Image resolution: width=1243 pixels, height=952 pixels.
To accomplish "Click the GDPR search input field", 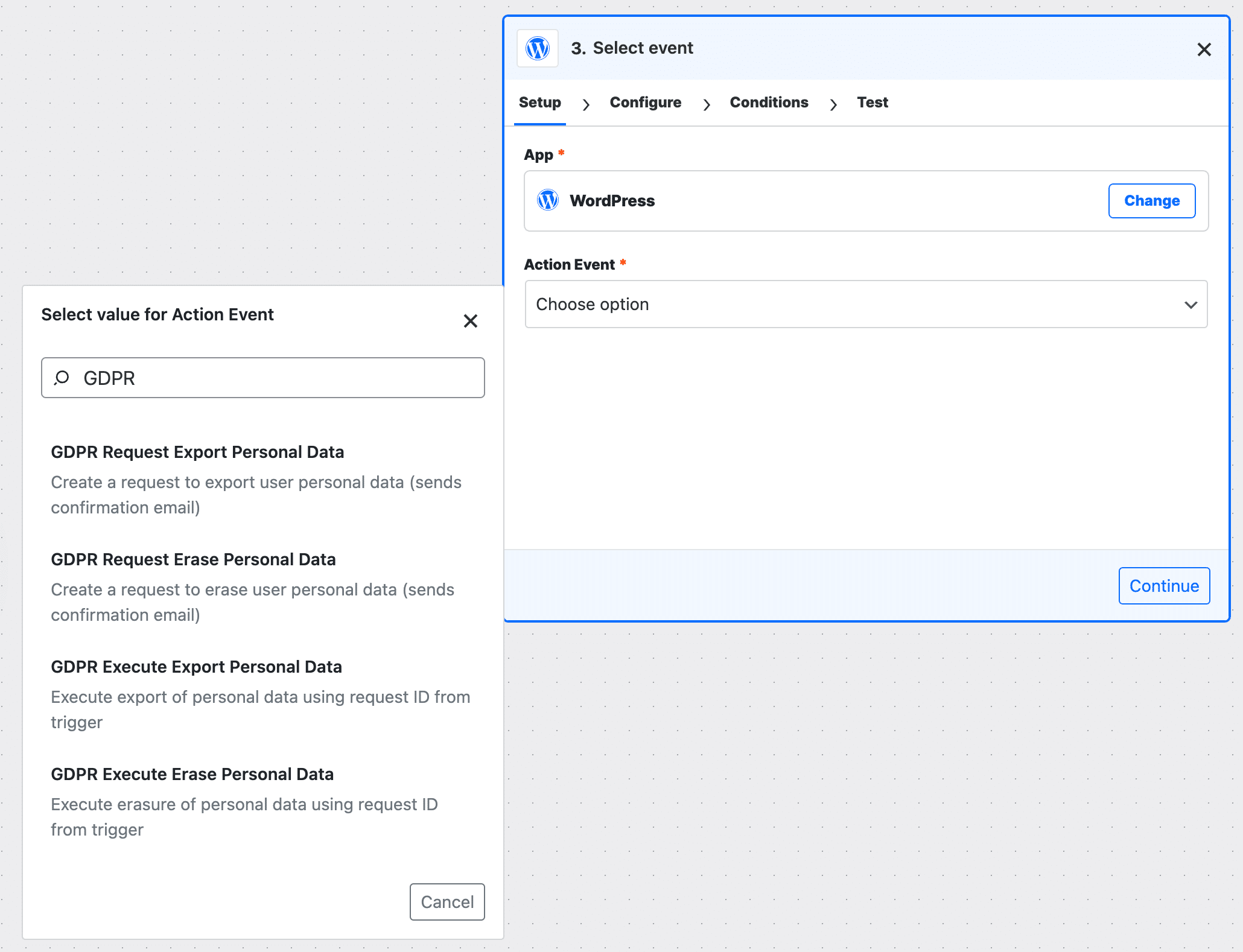I will (262, 378).
